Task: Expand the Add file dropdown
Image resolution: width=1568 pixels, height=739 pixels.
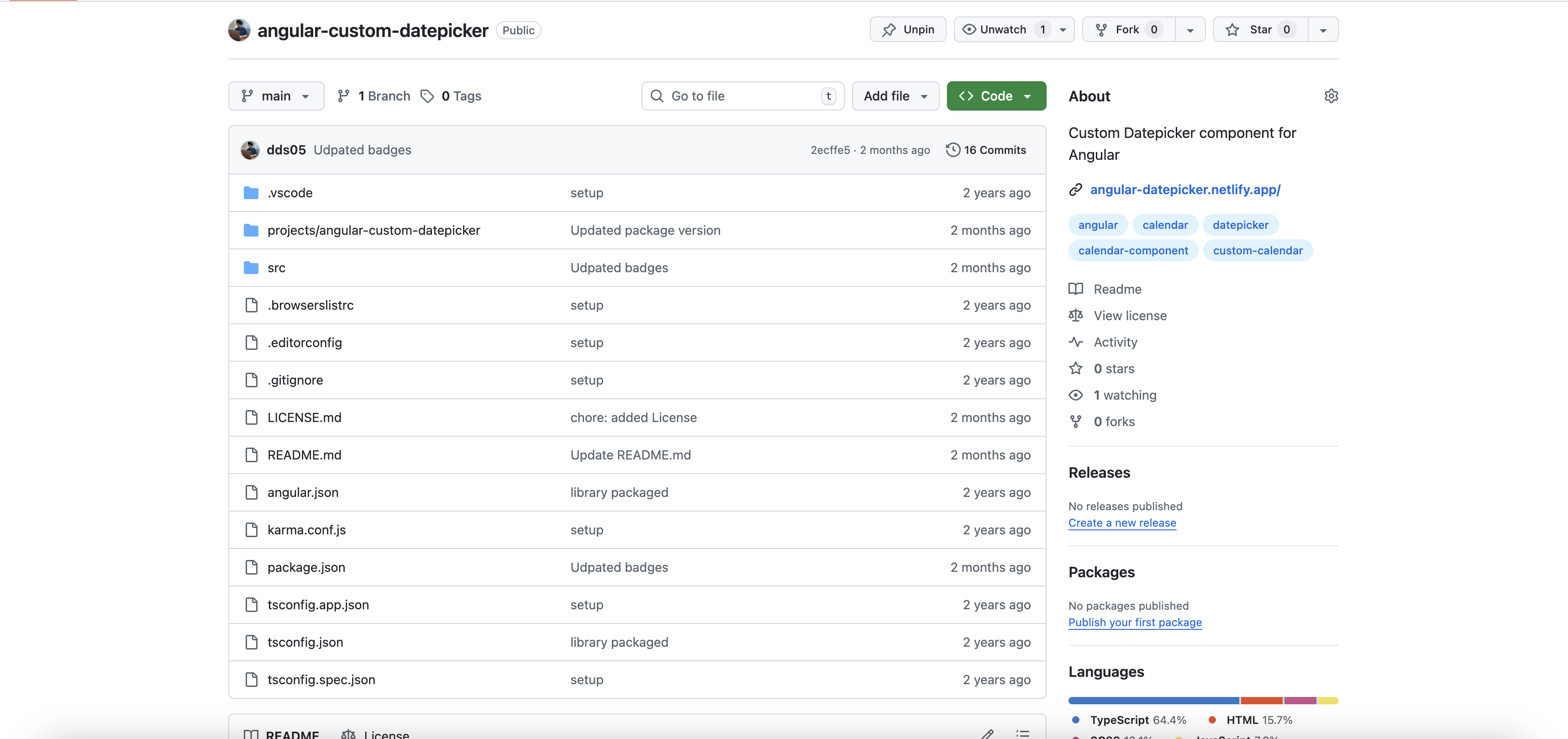Action: point(895,96)
